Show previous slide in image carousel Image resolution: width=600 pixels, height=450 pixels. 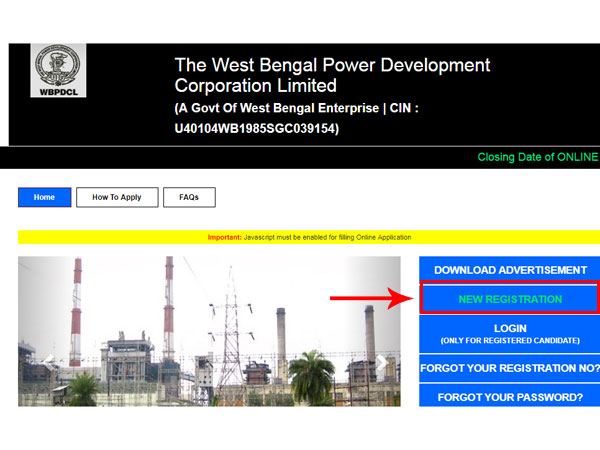click(x=48, y=362)
